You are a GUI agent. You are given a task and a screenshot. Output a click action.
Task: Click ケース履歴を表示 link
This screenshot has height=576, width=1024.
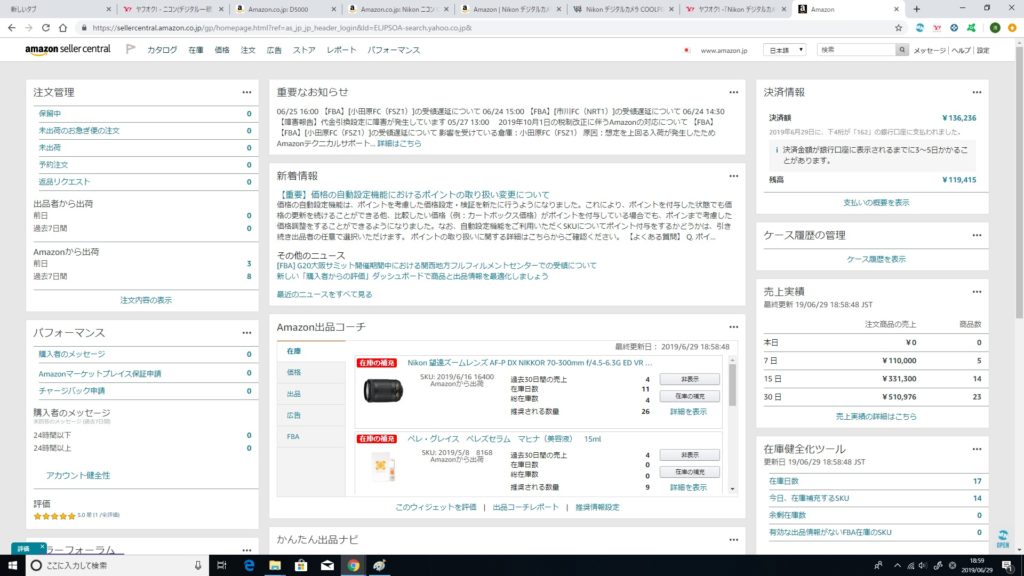876,259
